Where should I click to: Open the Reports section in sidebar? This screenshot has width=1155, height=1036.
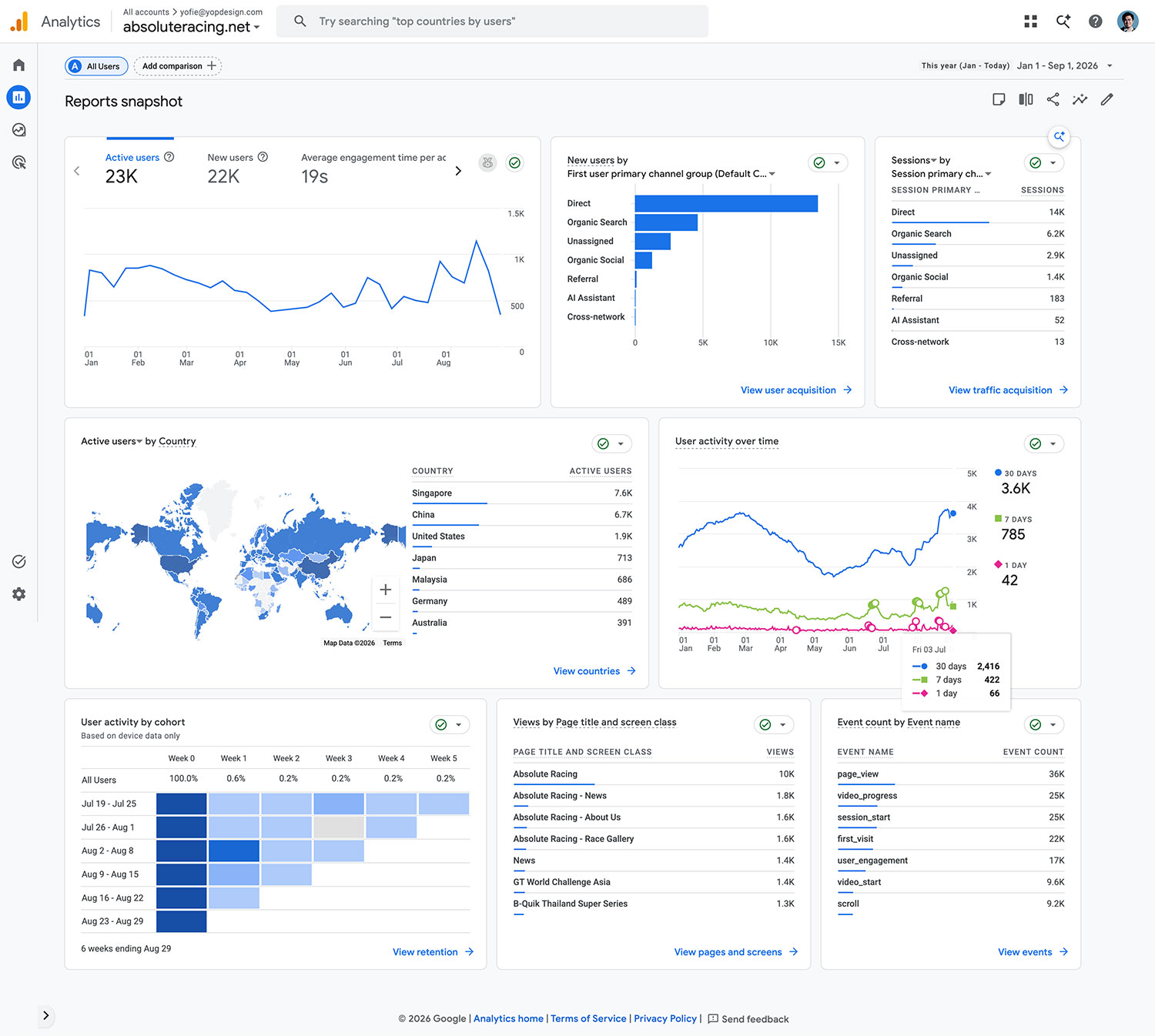point(18,97)
